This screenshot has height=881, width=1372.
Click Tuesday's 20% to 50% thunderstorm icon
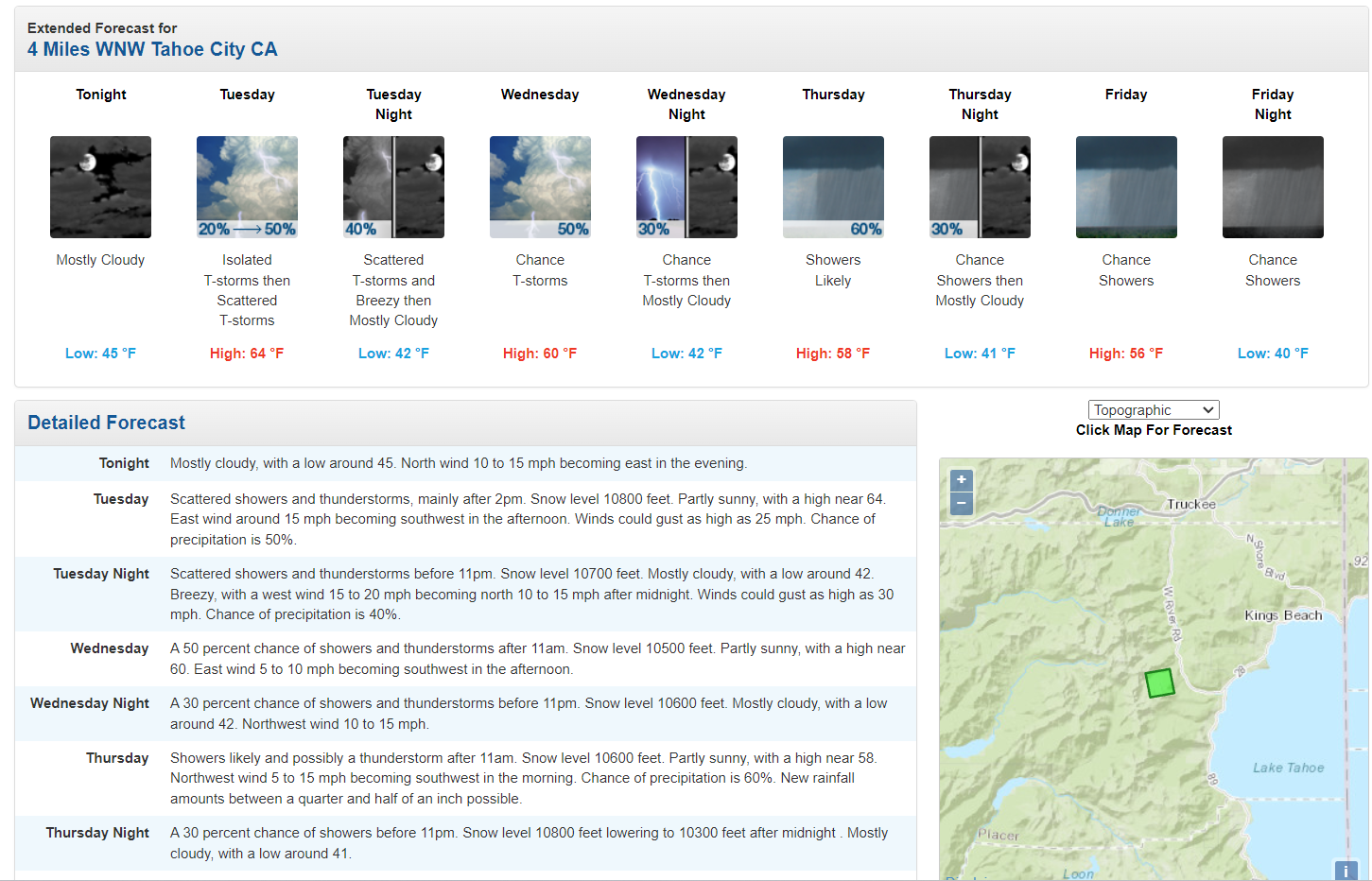click(x=247, y=187)
